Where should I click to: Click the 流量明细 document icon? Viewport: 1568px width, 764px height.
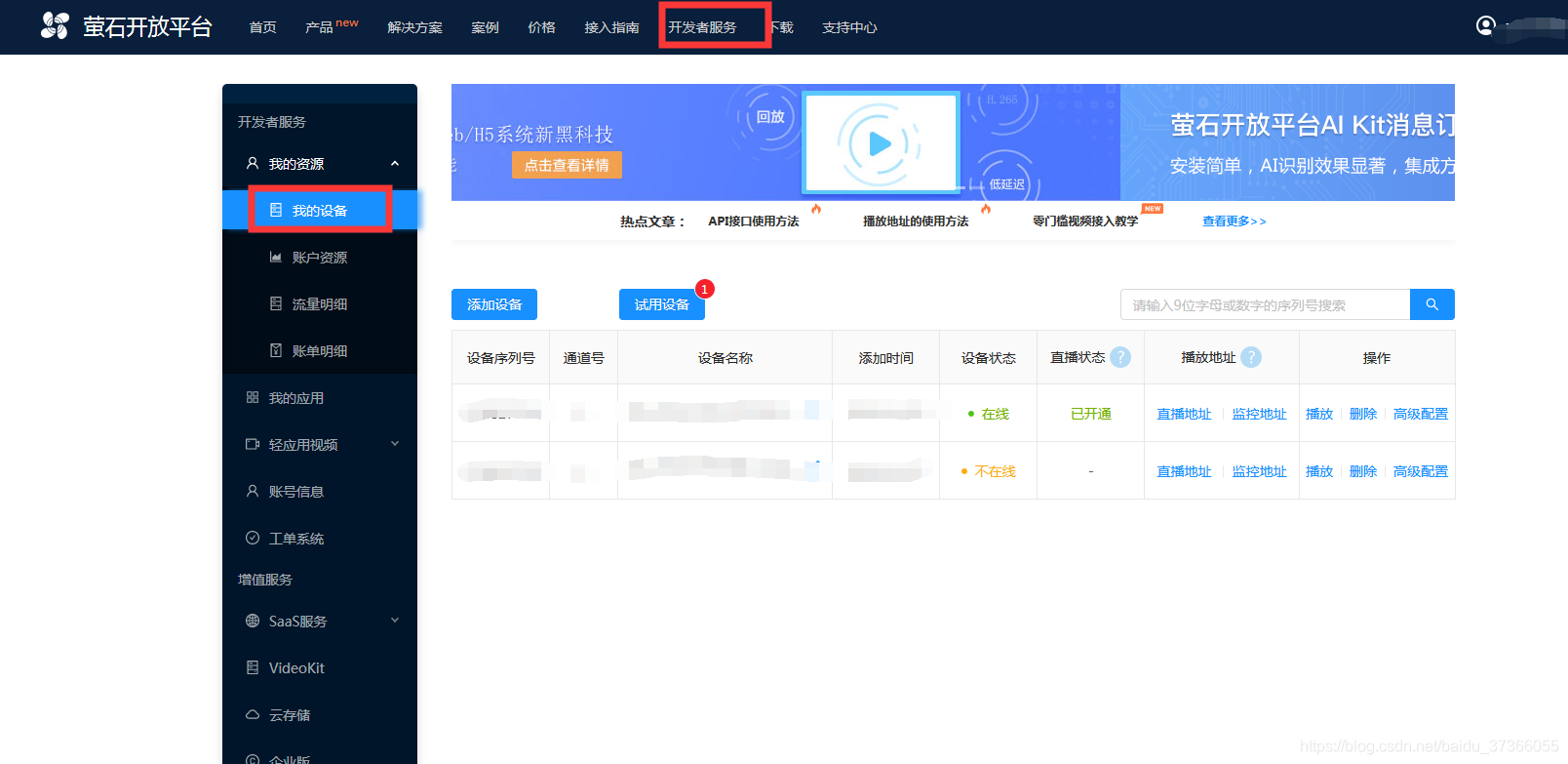pyautogui.click(x=276, y=303)
